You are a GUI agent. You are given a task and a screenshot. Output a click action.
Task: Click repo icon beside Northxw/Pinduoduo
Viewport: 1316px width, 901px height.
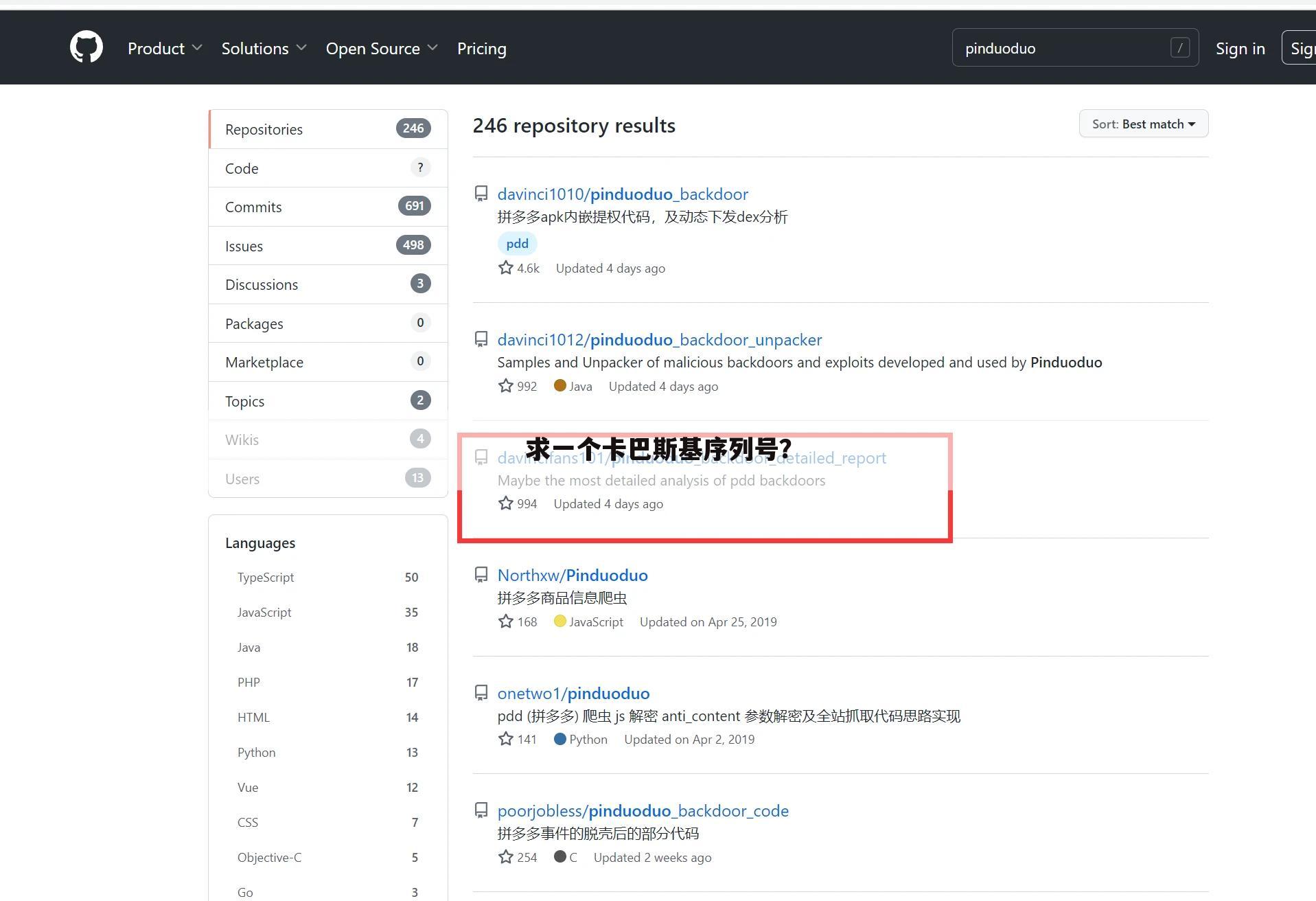[x=481, y=575]
